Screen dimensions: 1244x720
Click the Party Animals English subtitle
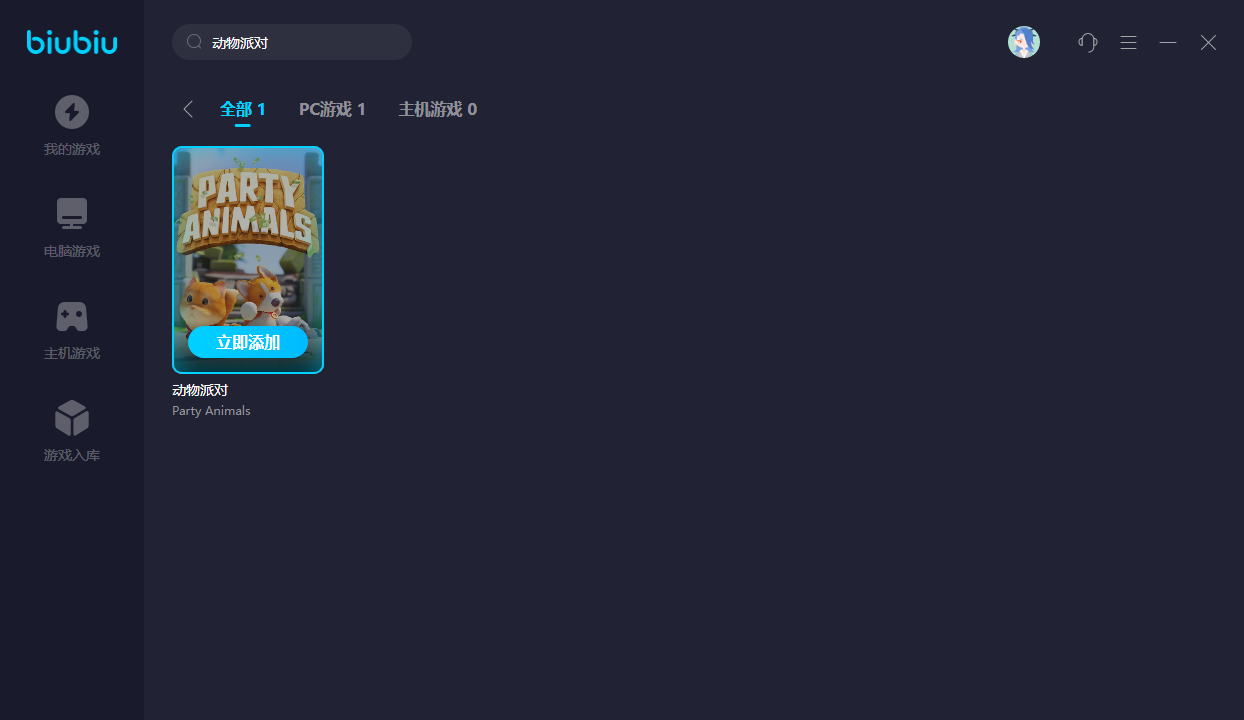click(x=211, y=411)
